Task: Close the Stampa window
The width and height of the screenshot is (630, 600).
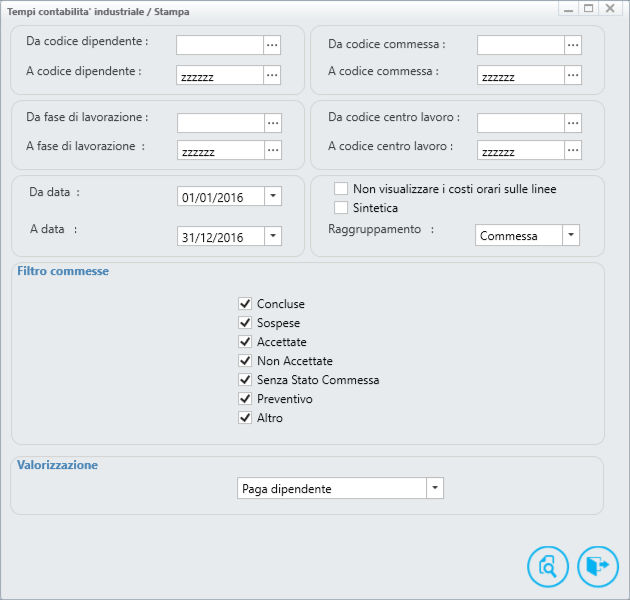Action: coord(610,9)
